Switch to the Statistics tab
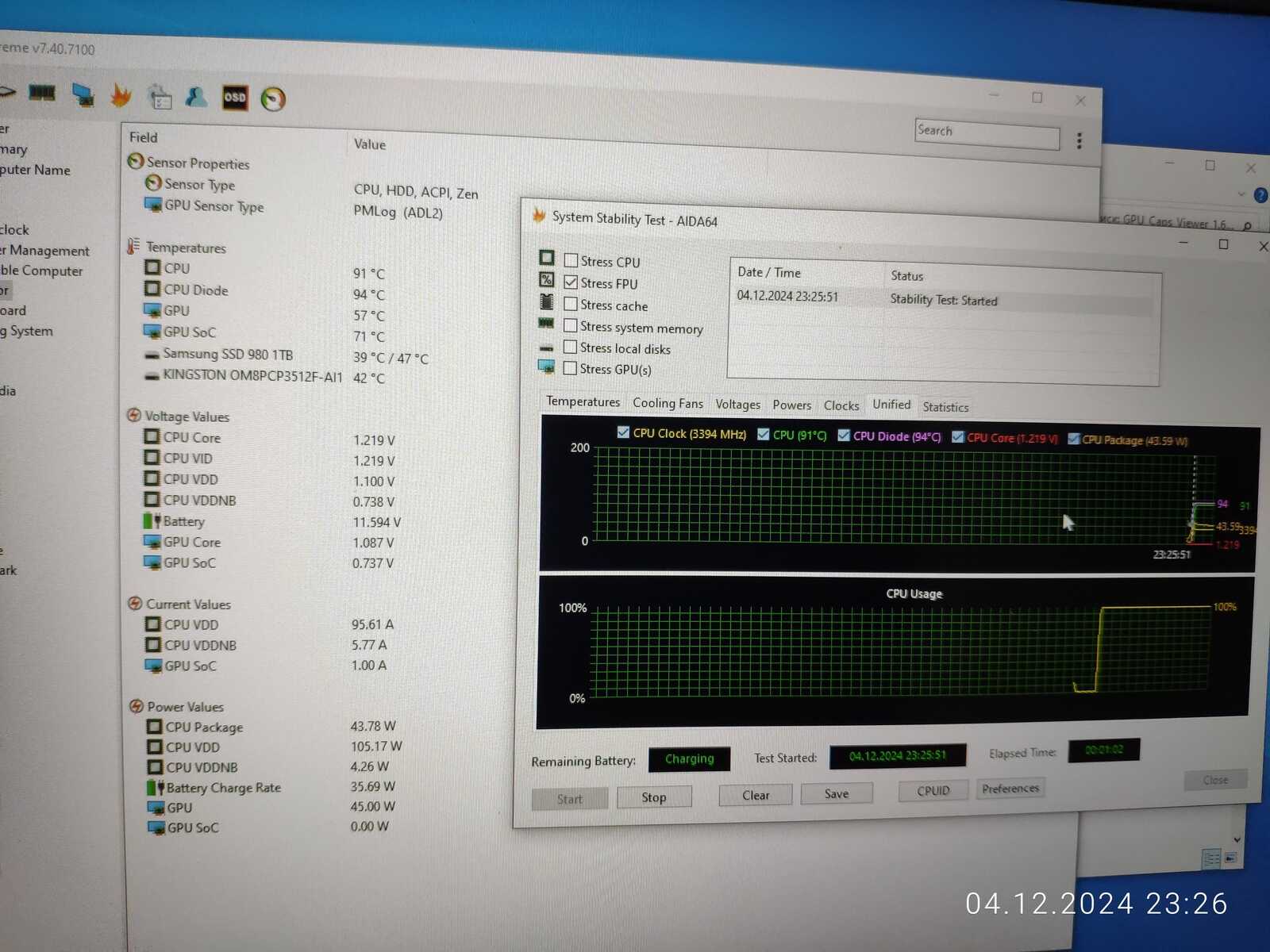 tap(945, 408)
